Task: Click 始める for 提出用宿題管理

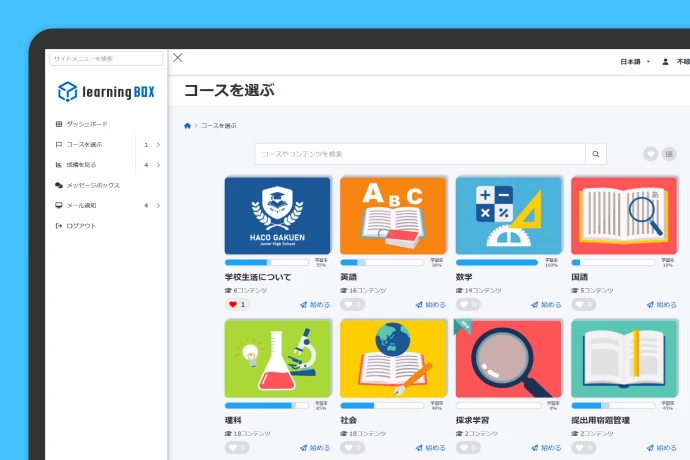Action: click(x=661, y=448)
